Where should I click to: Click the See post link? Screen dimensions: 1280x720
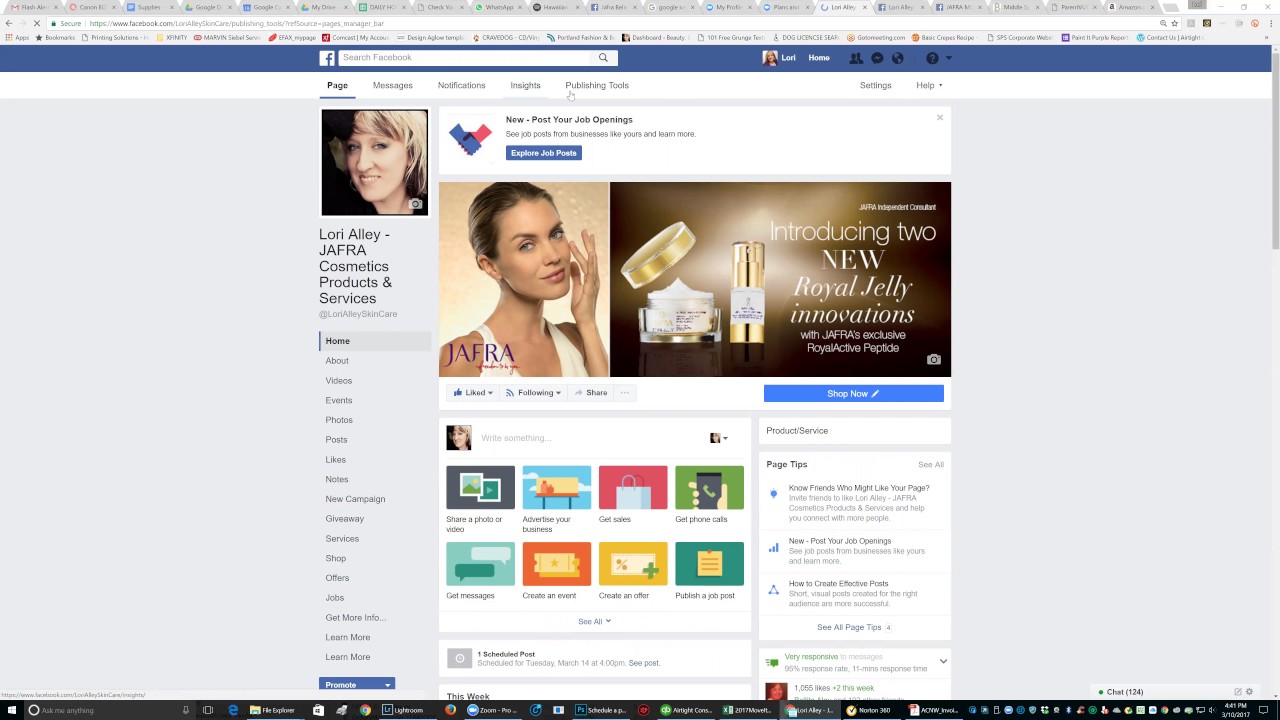click(x=644, y=663)
